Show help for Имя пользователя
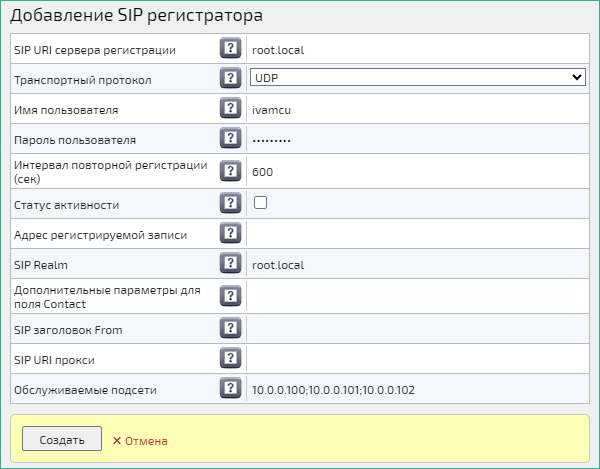This screenshot has height=469, width=600. tap(230, 109)
